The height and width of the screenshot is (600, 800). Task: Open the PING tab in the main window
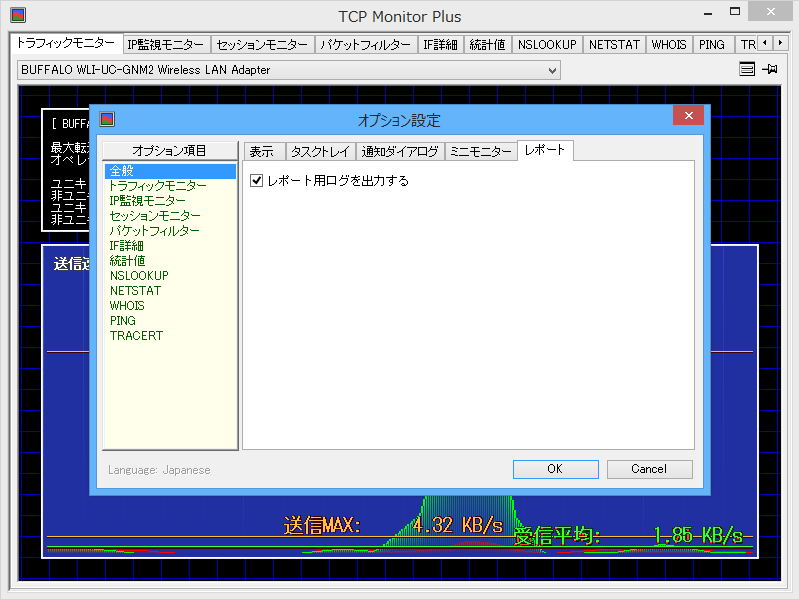pos(712,44)
